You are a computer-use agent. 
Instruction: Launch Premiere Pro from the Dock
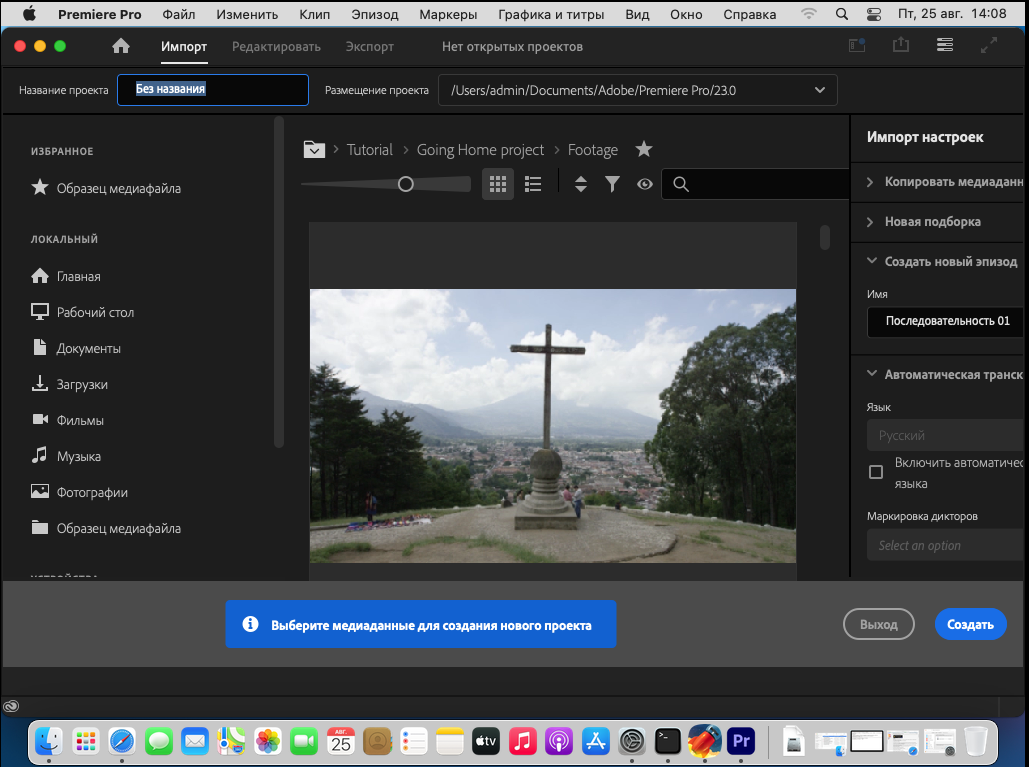741,741
